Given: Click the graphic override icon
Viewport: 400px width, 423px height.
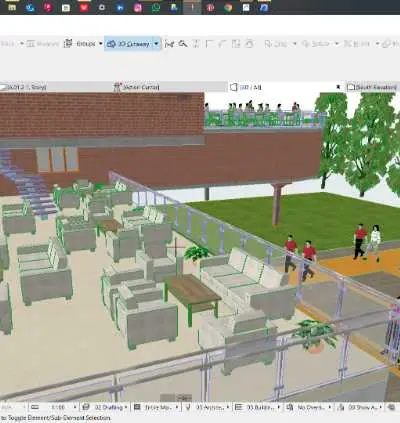Looking at the screenshot, I should (x=290, y=407).
